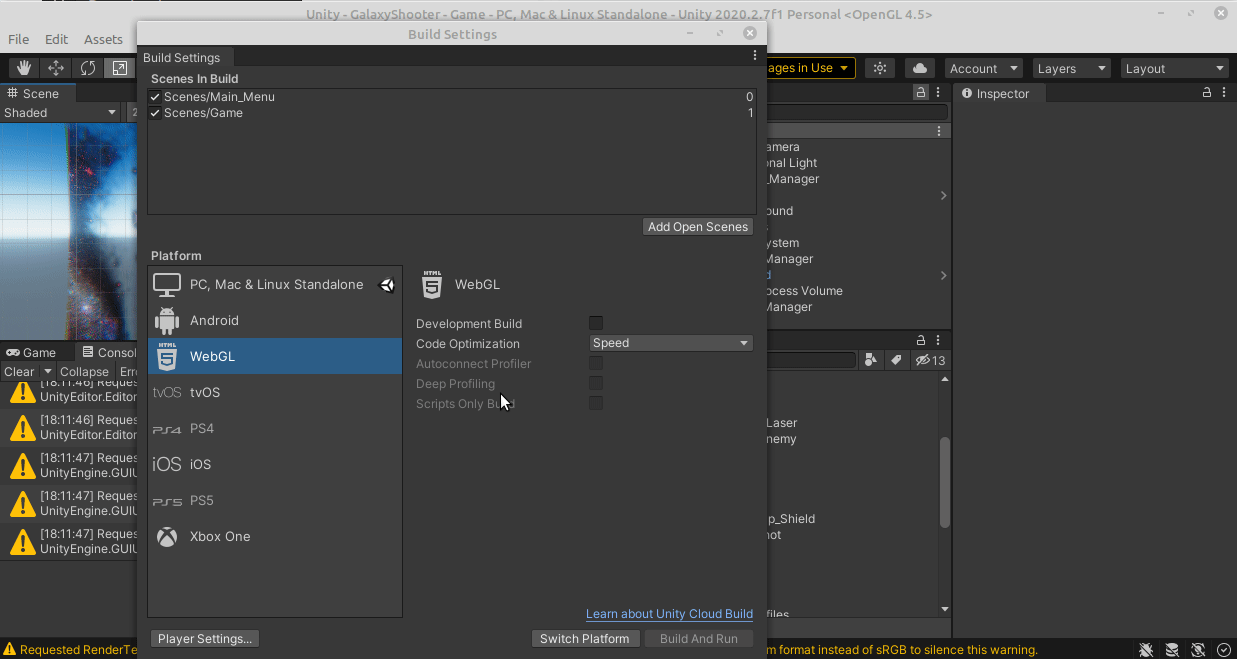Toggle hidden packages visibility showing 13
1237x659 pixels.
tap(931, 360)
